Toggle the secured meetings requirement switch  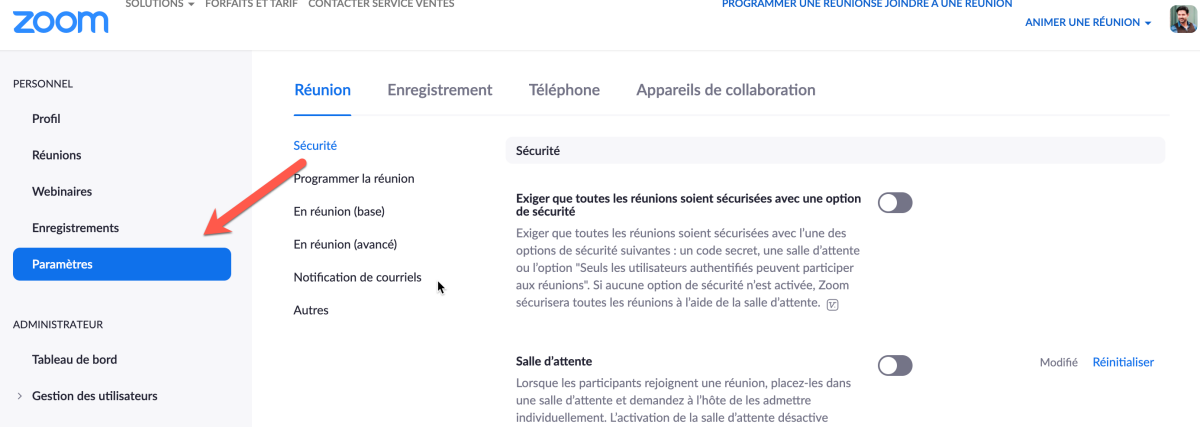coord(895,203)
